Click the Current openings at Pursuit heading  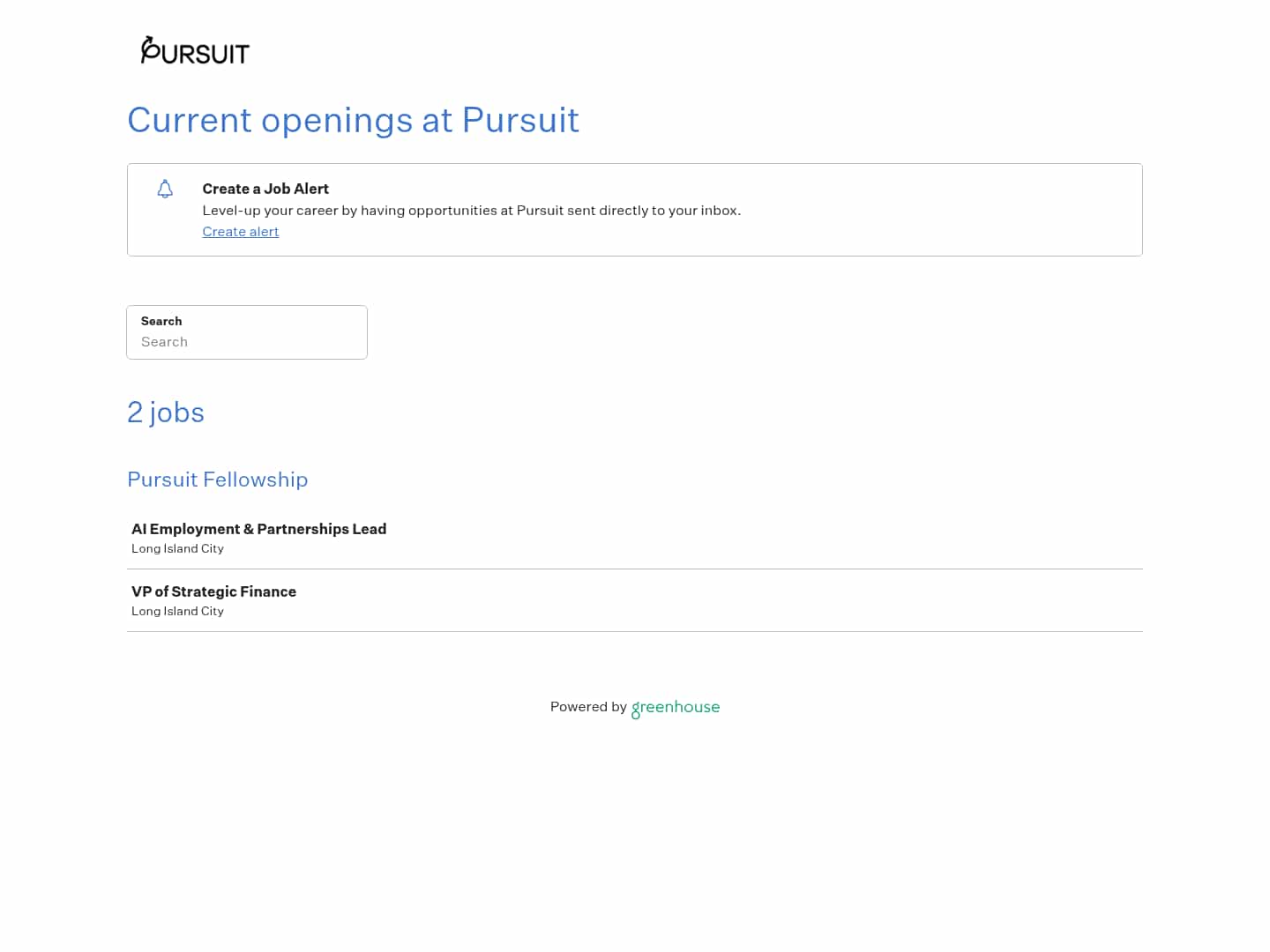[353, 120]
